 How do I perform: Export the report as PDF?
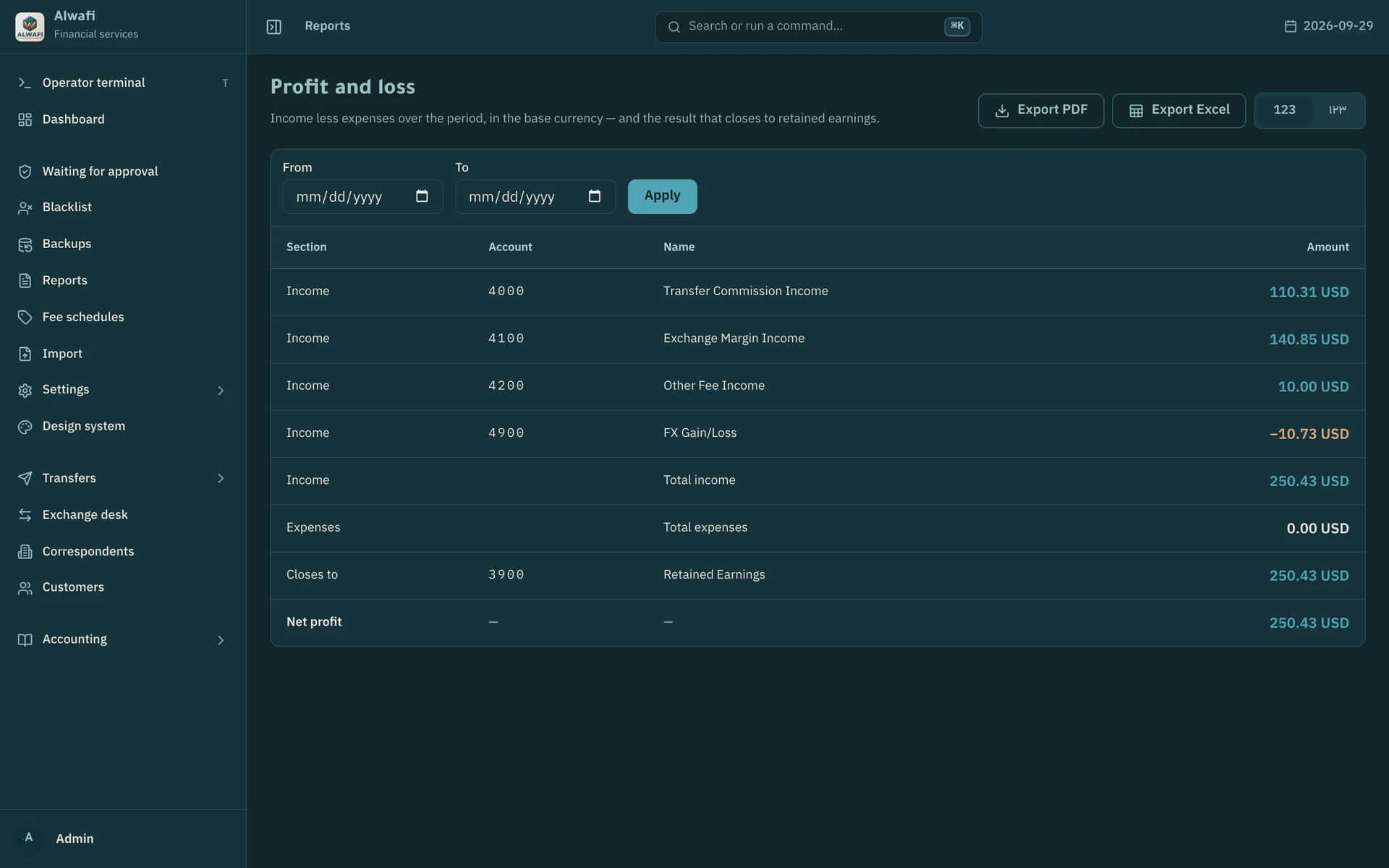pyautogui.click(x=1040, y=111)
